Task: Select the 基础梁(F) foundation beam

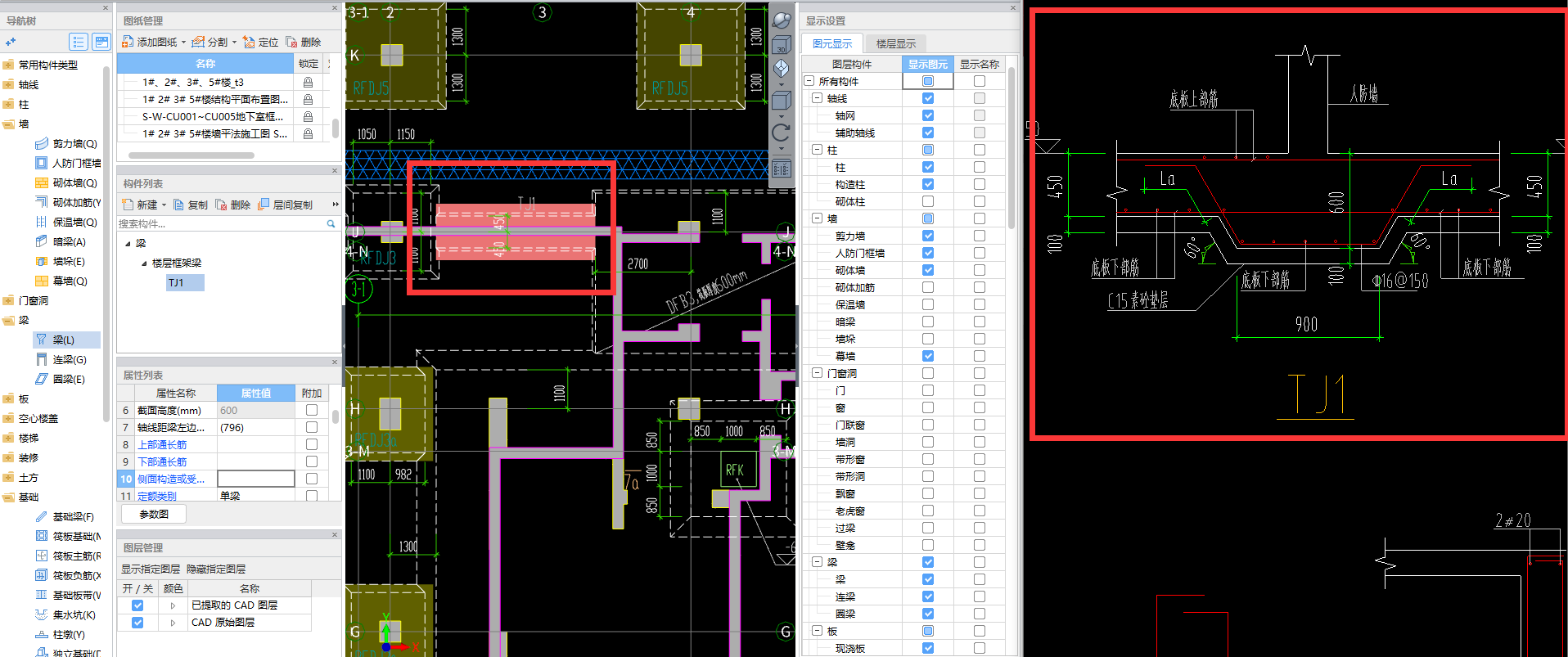Action: click(x=65, y=516)
